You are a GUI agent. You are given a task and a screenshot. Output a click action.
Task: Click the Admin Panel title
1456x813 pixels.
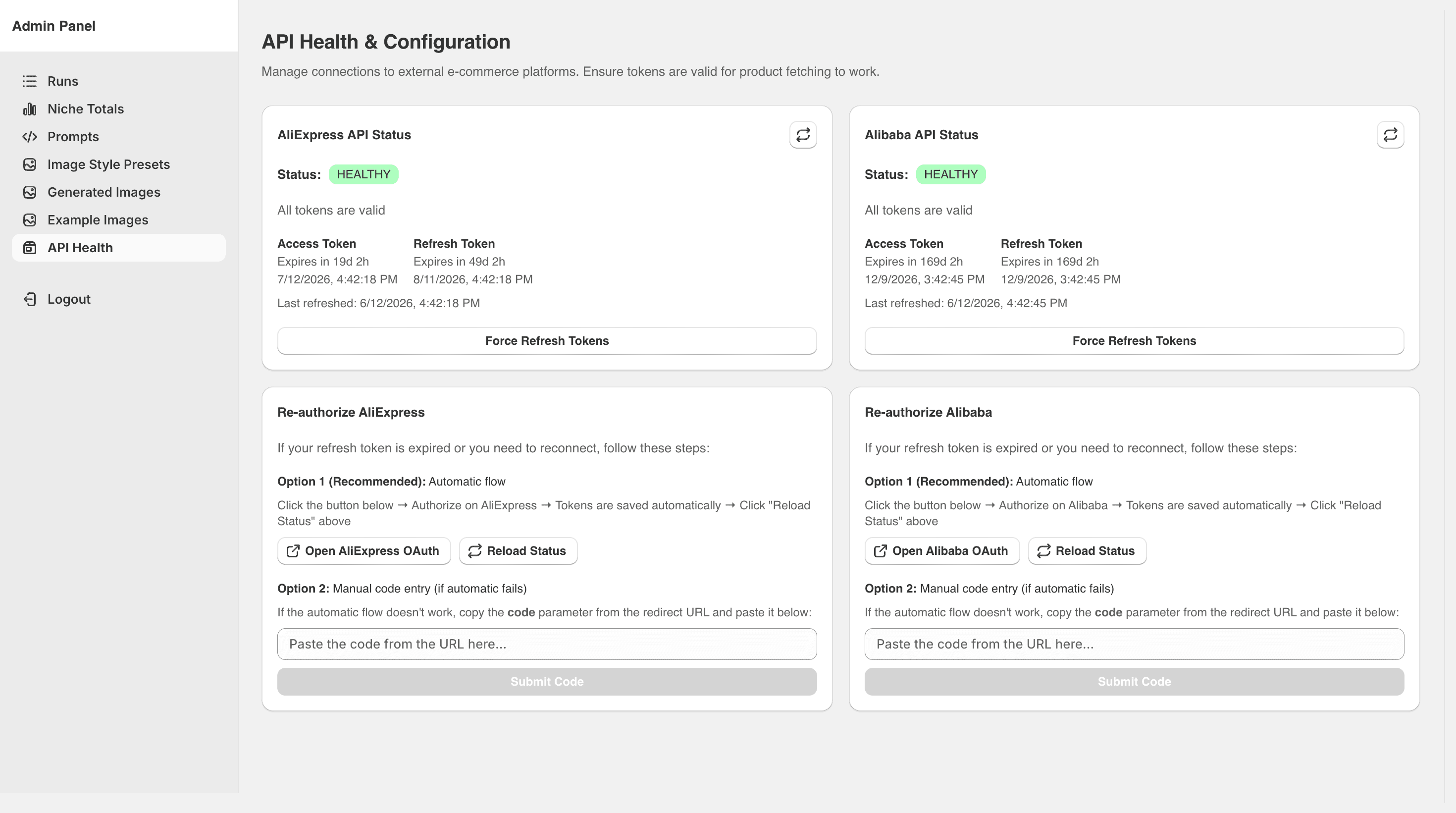click(53, 26)
